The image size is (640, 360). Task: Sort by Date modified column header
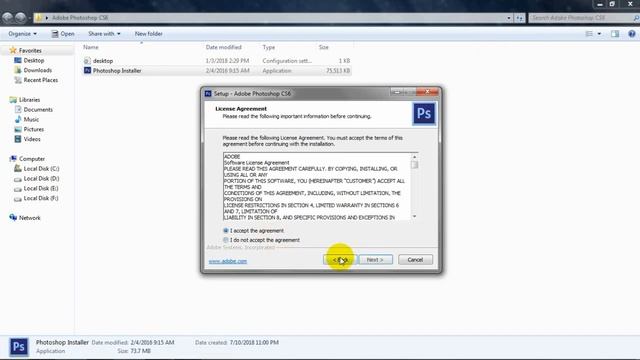click(223, 47)
